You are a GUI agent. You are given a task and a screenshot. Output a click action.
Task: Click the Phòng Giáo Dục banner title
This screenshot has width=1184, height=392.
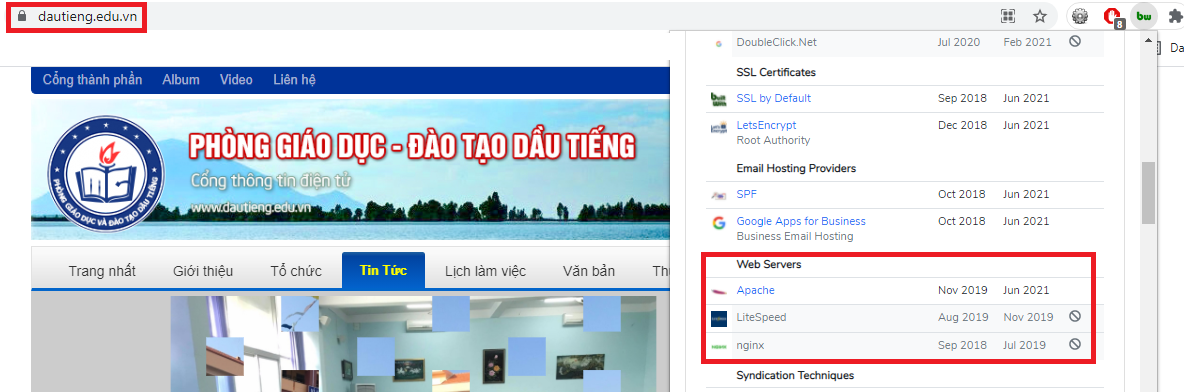tap(412, 147)
